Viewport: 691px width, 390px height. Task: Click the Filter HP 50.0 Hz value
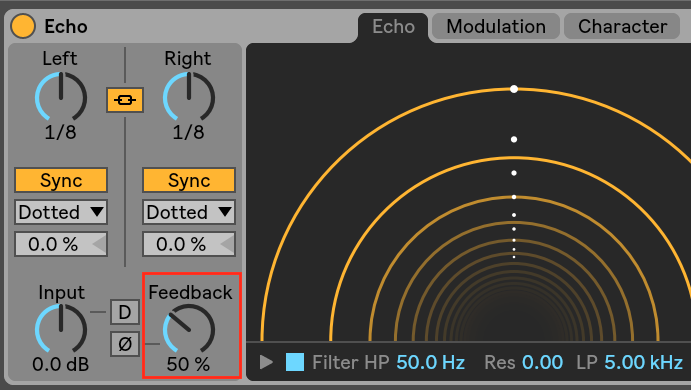(431, 363)
